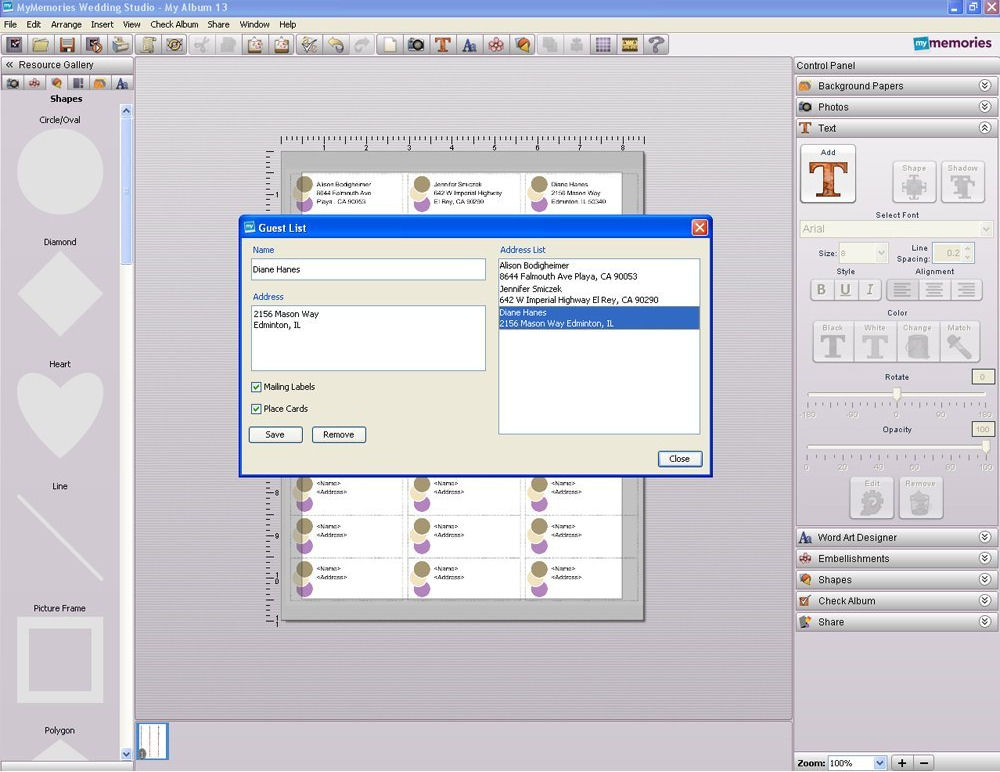Click Save in the Guest List dialog

click(x=276, y=434)
